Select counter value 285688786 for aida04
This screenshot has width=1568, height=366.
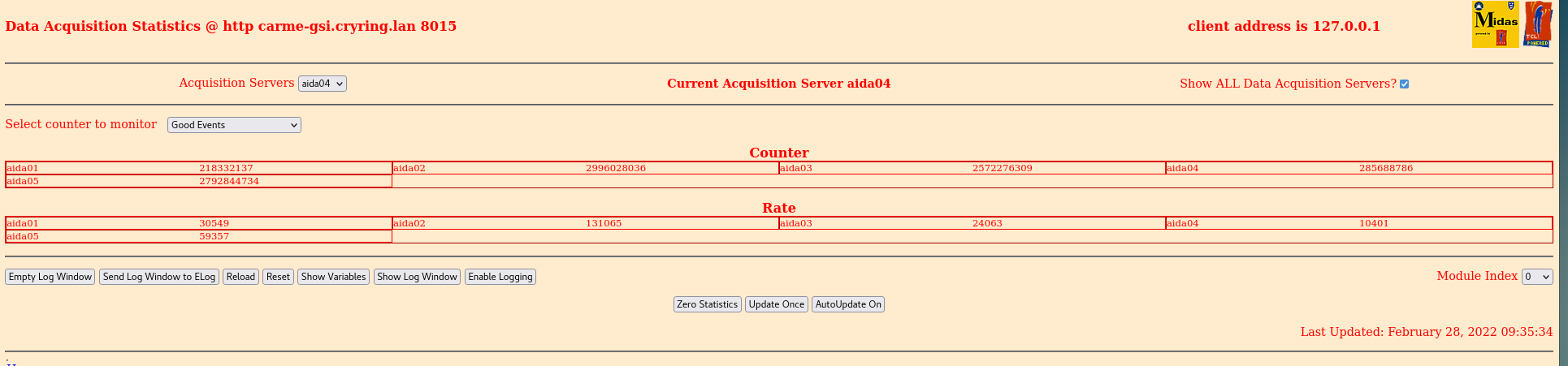tap(1386, 168)
